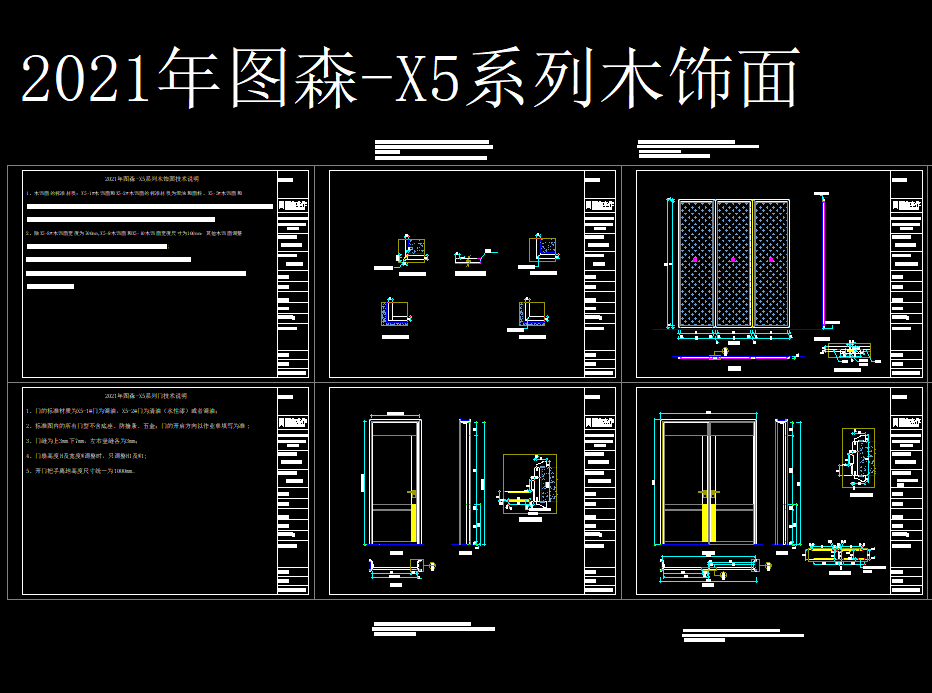Click the single door elevation drawing
The width and height of the screenshot is (932, 693).
point(395,481)
